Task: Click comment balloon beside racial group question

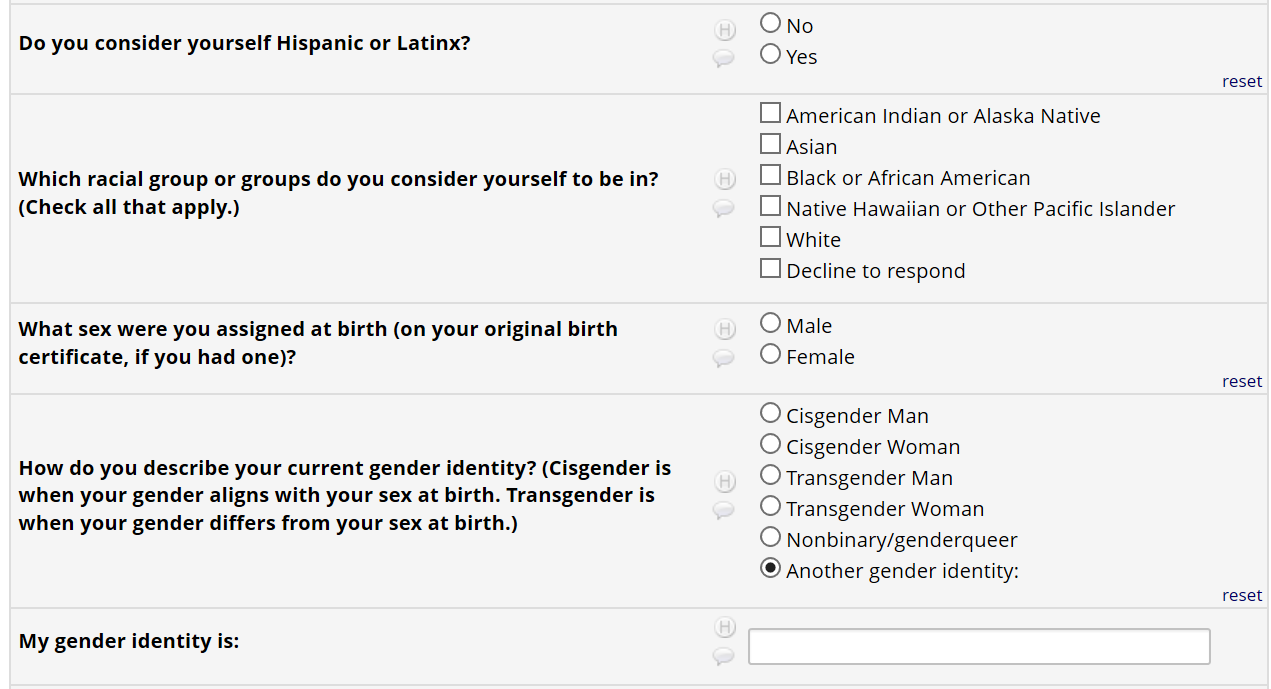Action: click(724, 208)
